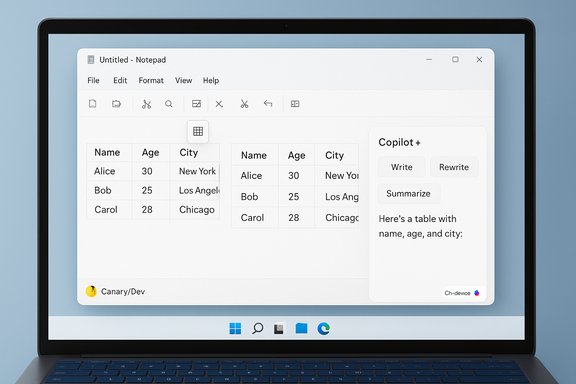Image resolution: width=576 pixels, height=384 pixels.
Task: Open the Help menu
Action: click(x=211, y=80)
